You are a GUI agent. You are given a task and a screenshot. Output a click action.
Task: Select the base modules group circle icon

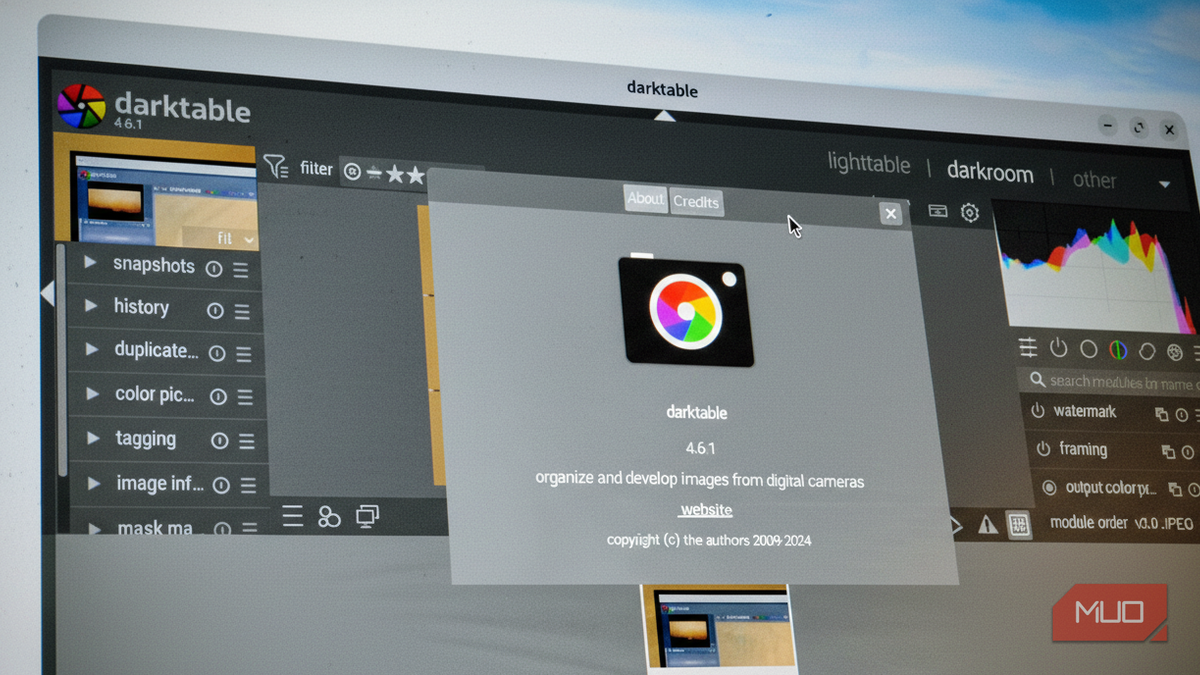coord(1089,350)
